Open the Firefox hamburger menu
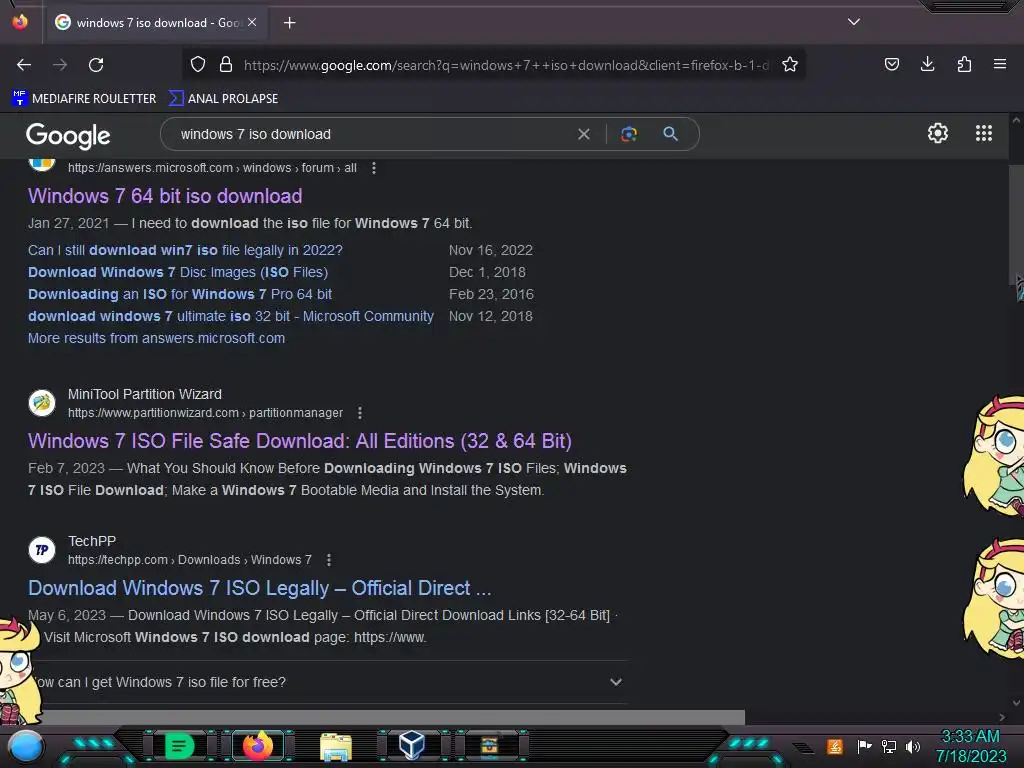 999,64
